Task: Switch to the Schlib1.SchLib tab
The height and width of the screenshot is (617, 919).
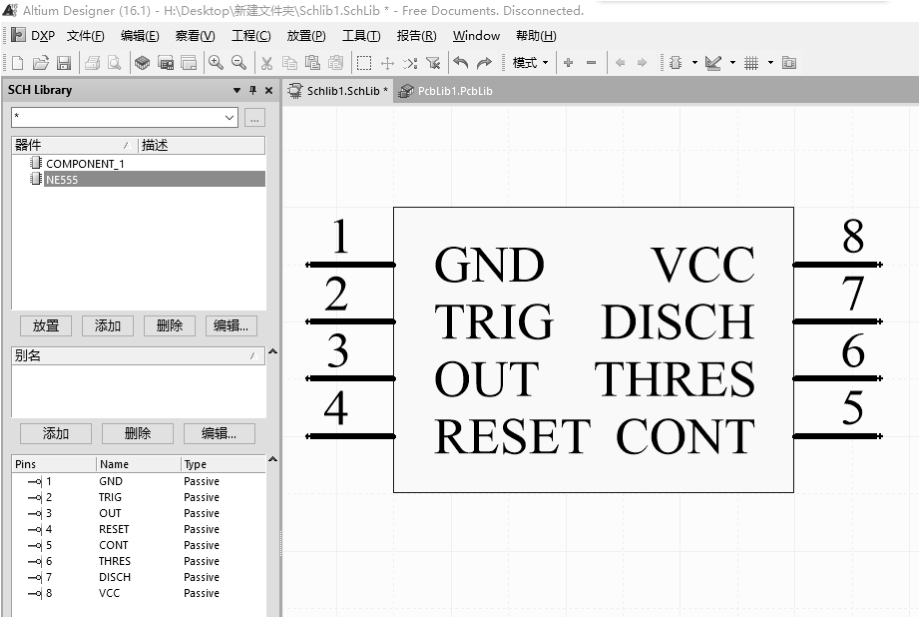Action: tap(338, 91)
